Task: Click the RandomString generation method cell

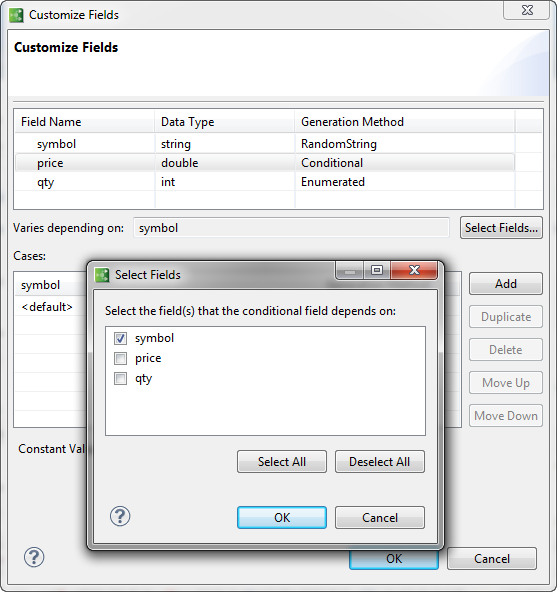Action: point(405,144)
